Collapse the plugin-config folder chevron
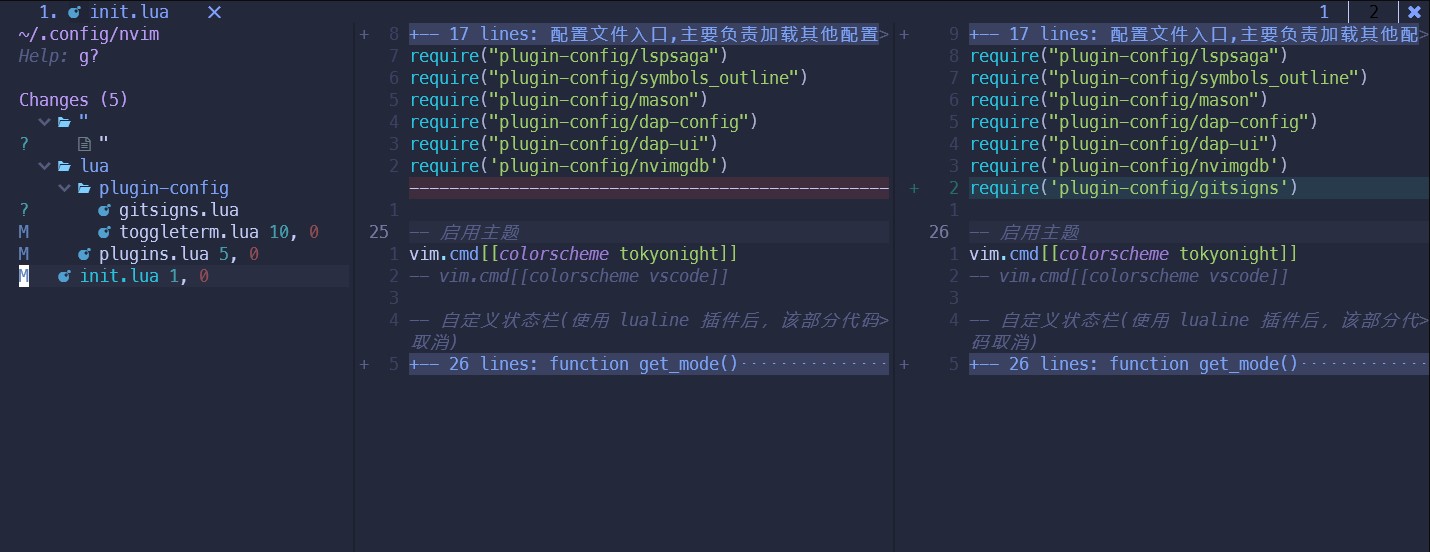 (64, 188)
